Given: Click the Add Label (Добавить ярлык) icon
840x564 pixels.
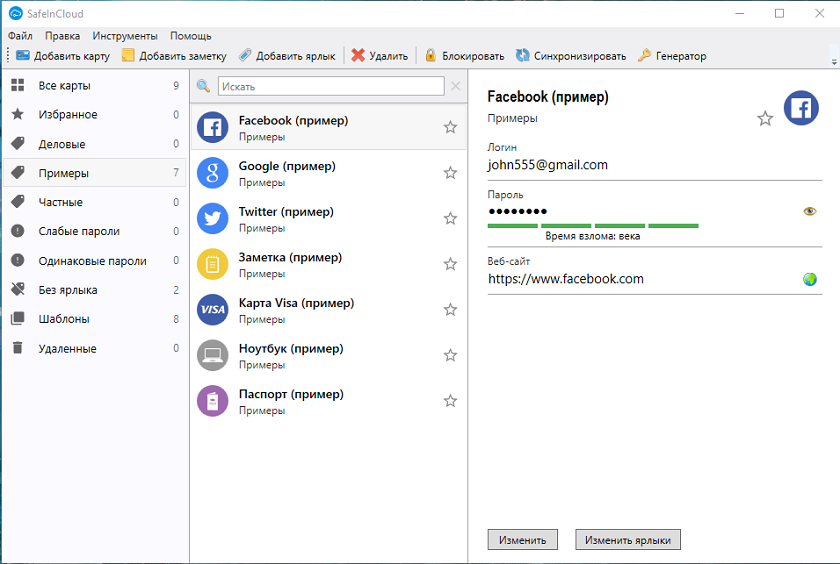Looking at the screenshot, I should (245, 56).
